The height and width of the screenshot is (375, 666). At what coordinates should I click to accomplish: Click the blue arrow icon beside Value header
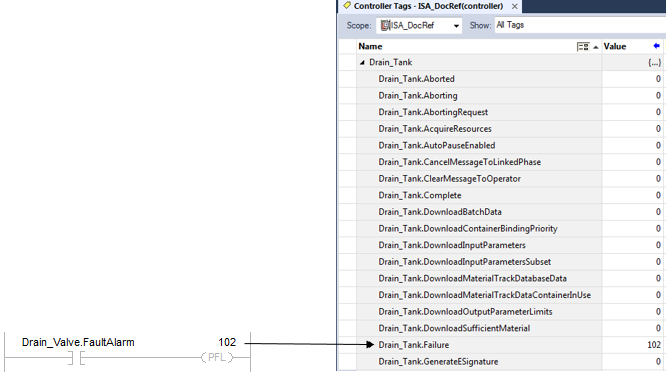657,46
